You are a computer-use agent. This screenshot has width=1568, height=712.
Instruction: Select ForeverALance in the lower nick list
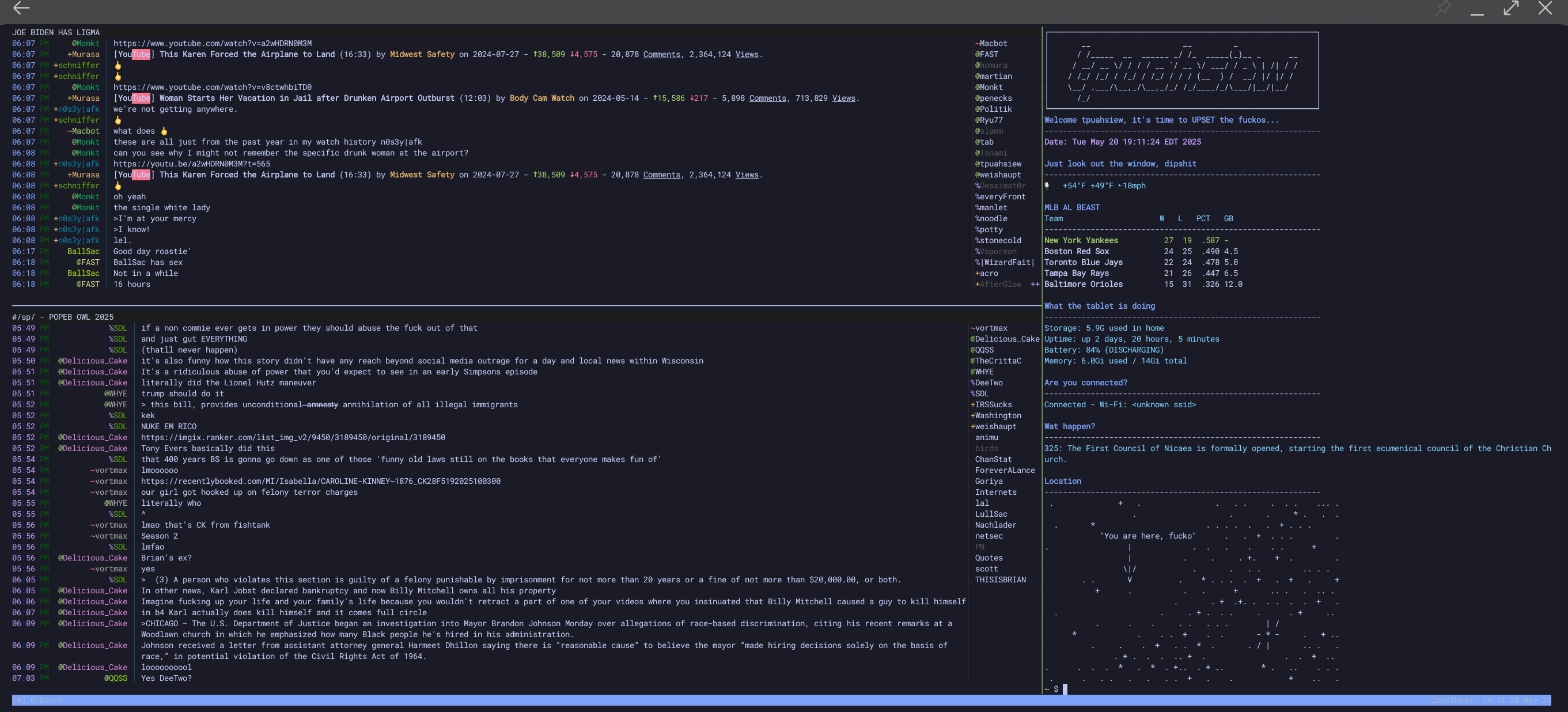click(x=1005, y=471)
